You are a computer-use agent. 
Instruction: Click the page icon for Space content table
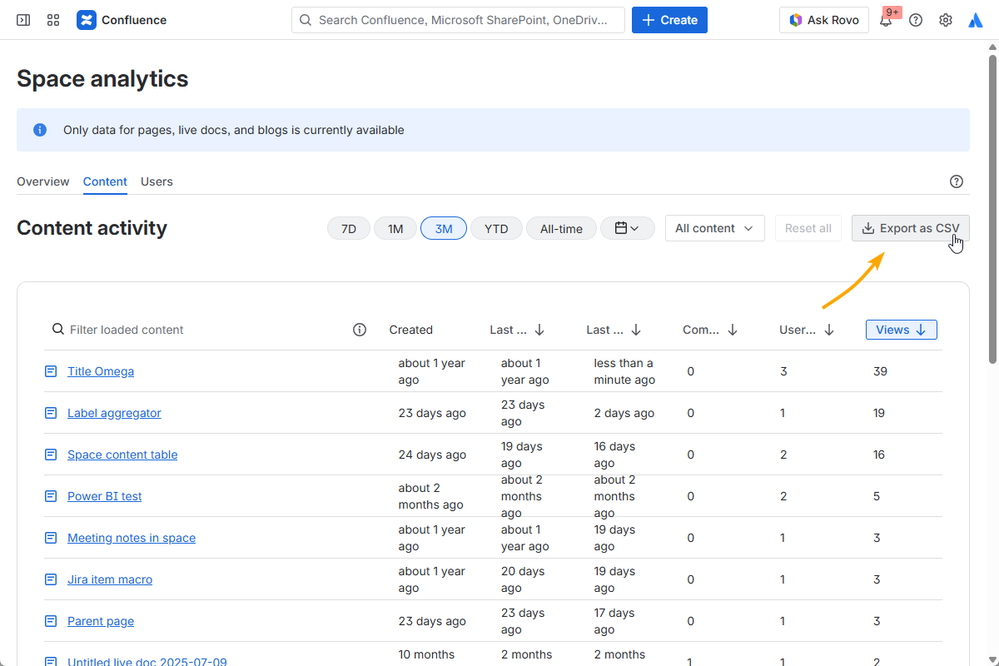pos(51,454)
